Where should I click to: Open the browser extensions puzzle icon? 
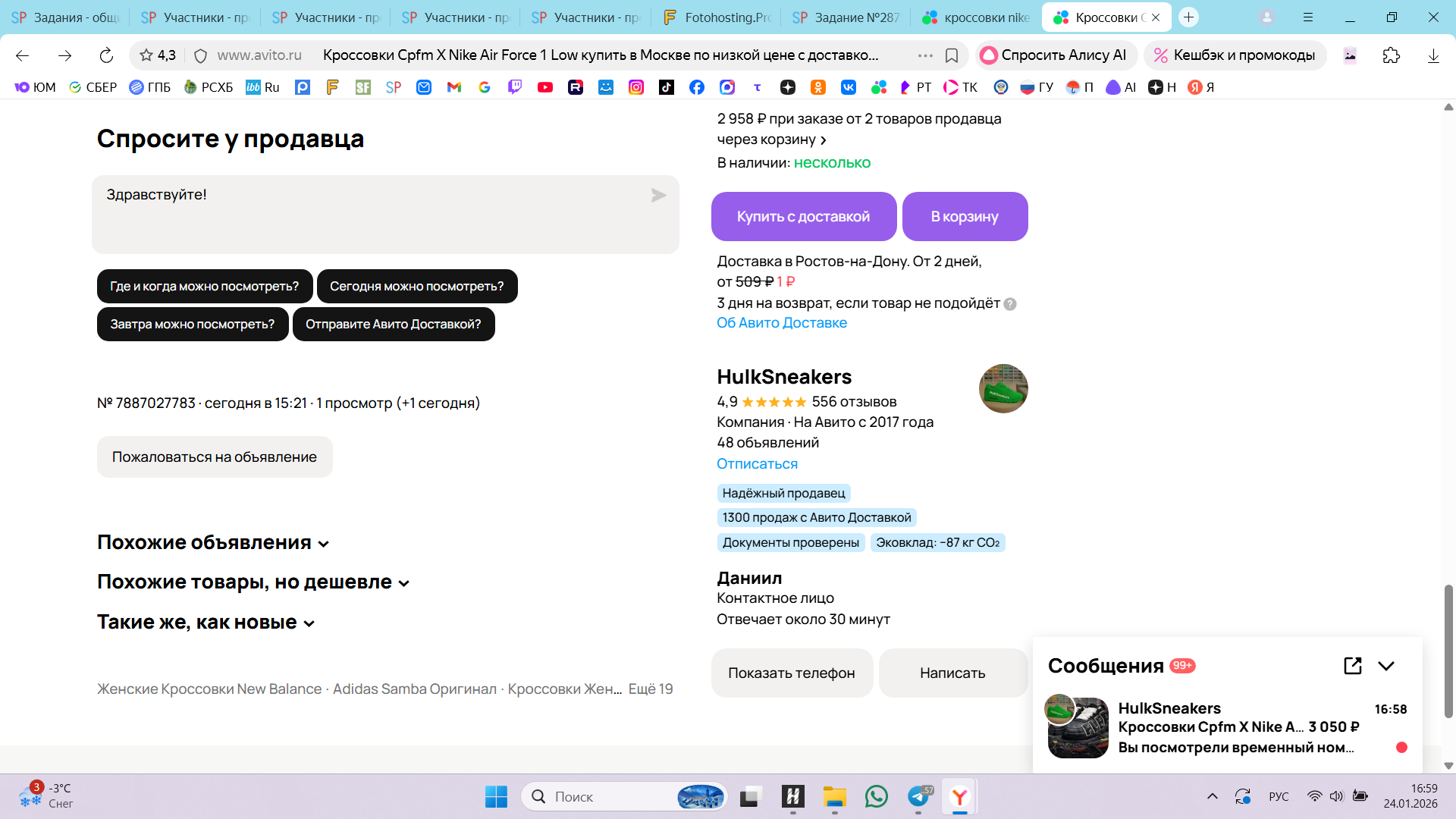click(x=1391, y=55)
